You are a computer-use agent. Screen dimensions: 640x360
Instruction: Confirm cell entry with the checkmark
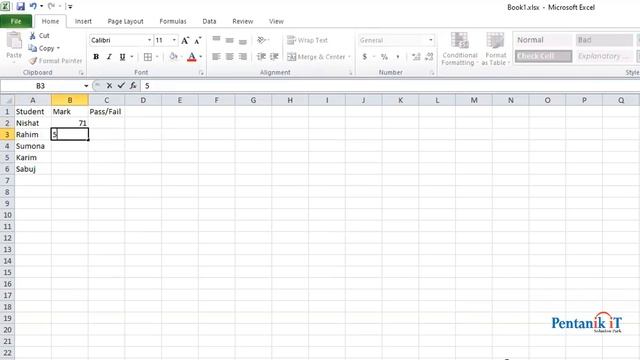click(121, 86)
